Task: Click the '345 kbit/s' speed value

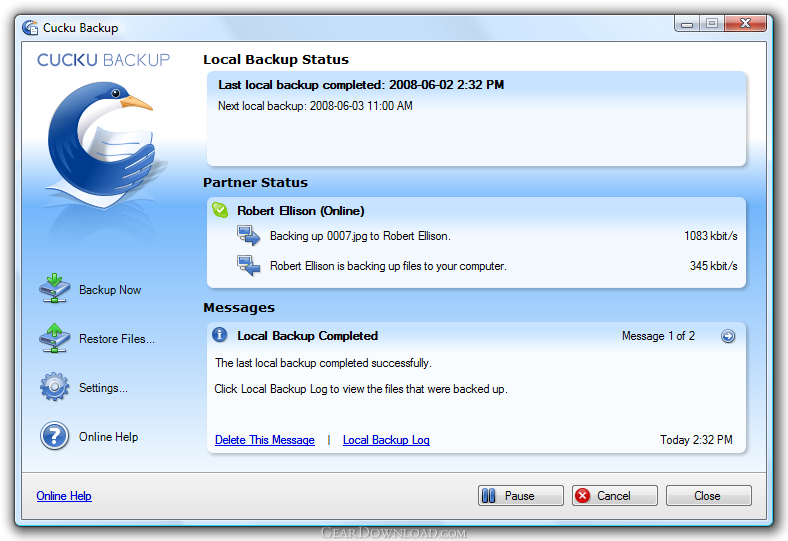Action: pyautogui.click(x=714, y=266)
